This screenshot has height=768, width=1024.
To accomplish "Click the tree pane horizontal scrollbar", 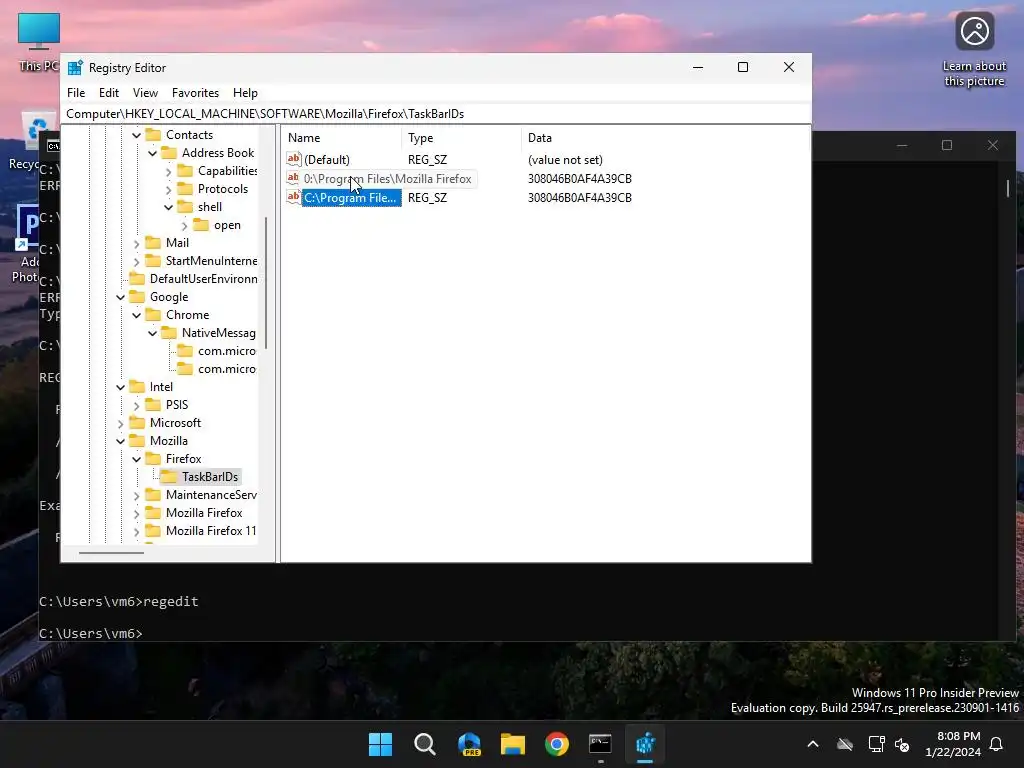I will tap(111, 552).
